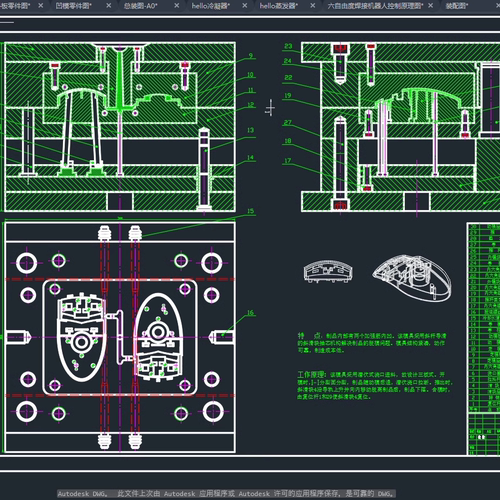Switch to the 总装图-A0 drawing tab
This screenshot has height=500, width=500.
point(140,6)
